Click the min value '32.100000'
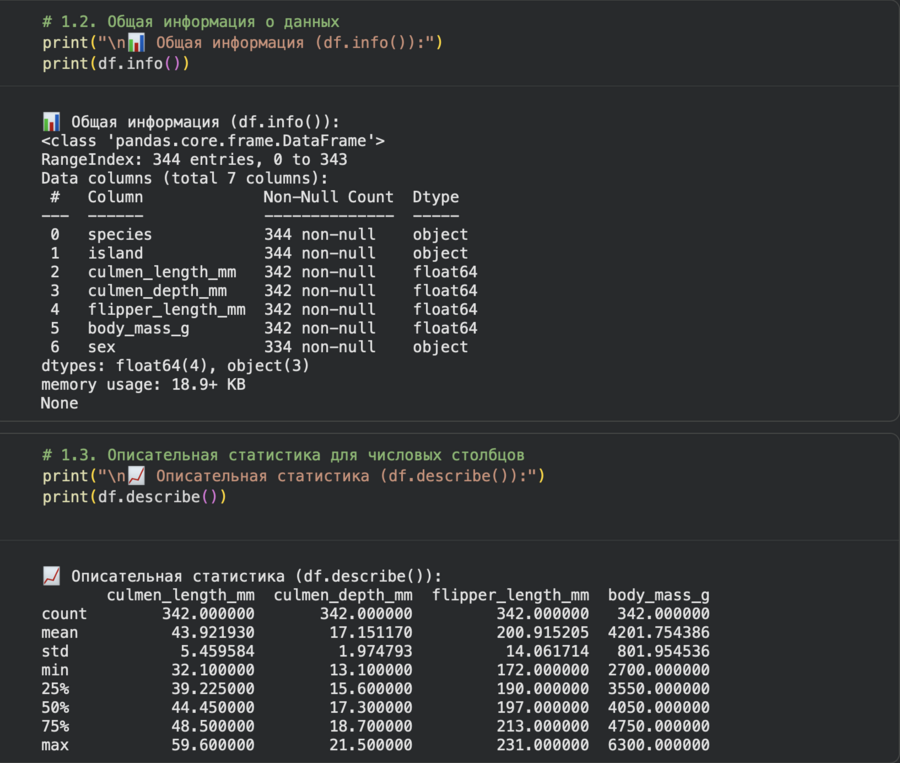900x763 pixels. [213, 671]
